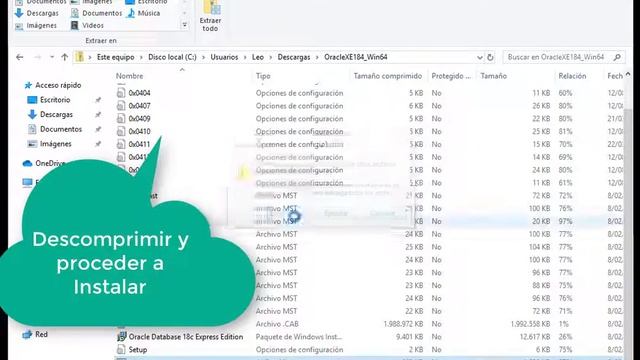
Task: Refresh the OracleXE184_Win64 folder view
Action: tap(490, 57)
